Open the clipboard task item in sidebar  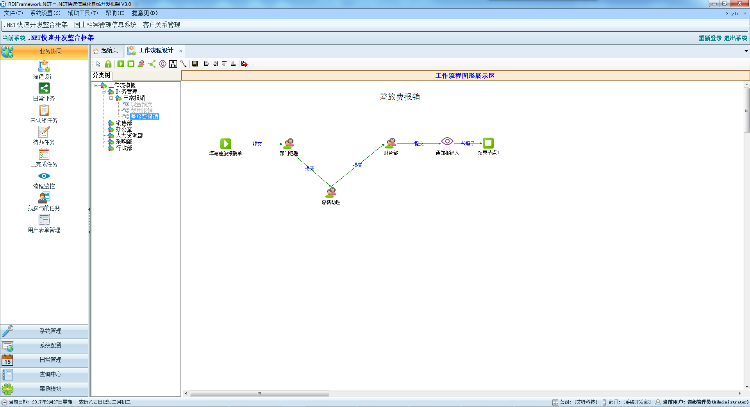click(44, 114)
